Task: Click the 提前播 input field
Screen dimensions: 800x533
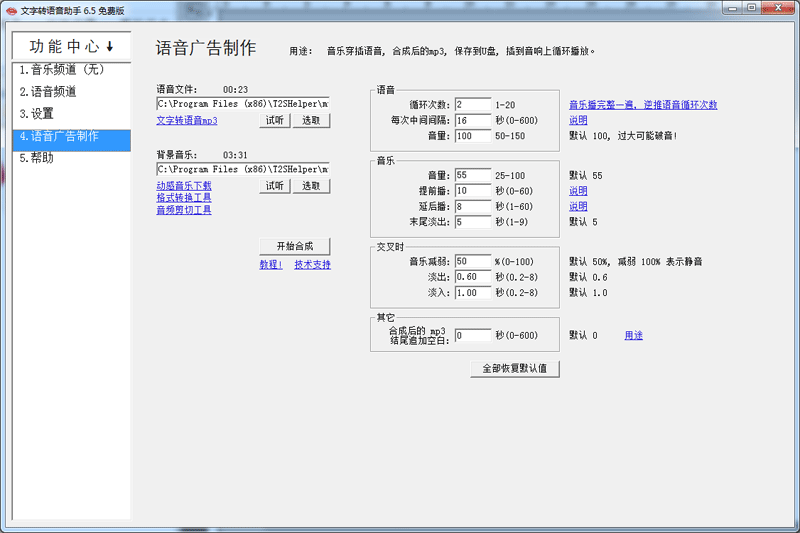Action: (x=473, y=191)
